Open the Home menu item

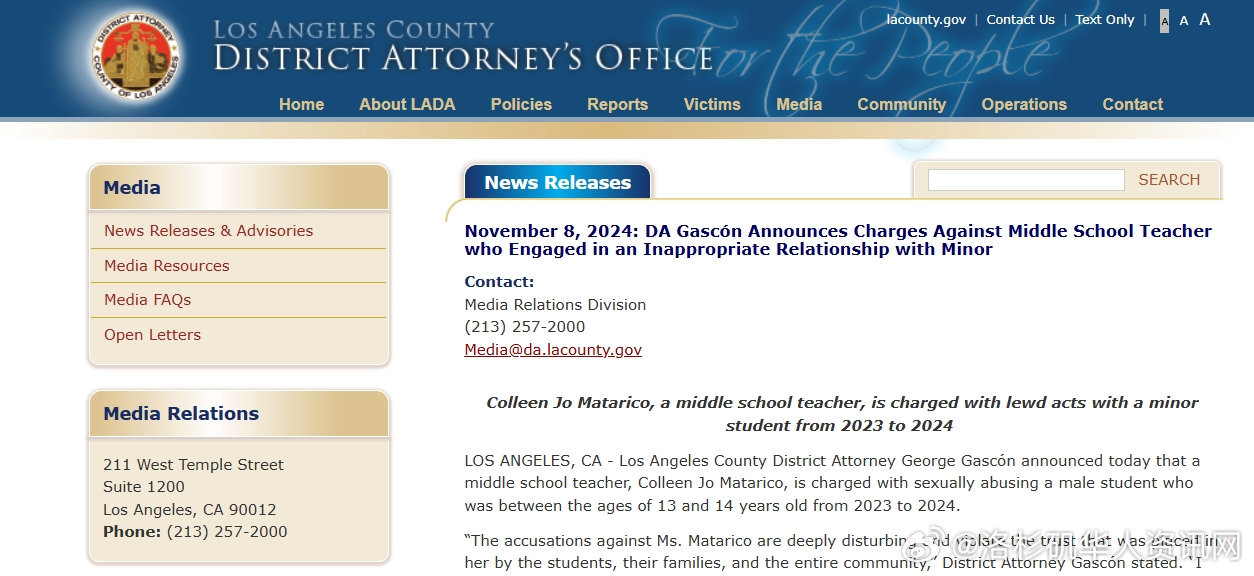pos(301,104)
